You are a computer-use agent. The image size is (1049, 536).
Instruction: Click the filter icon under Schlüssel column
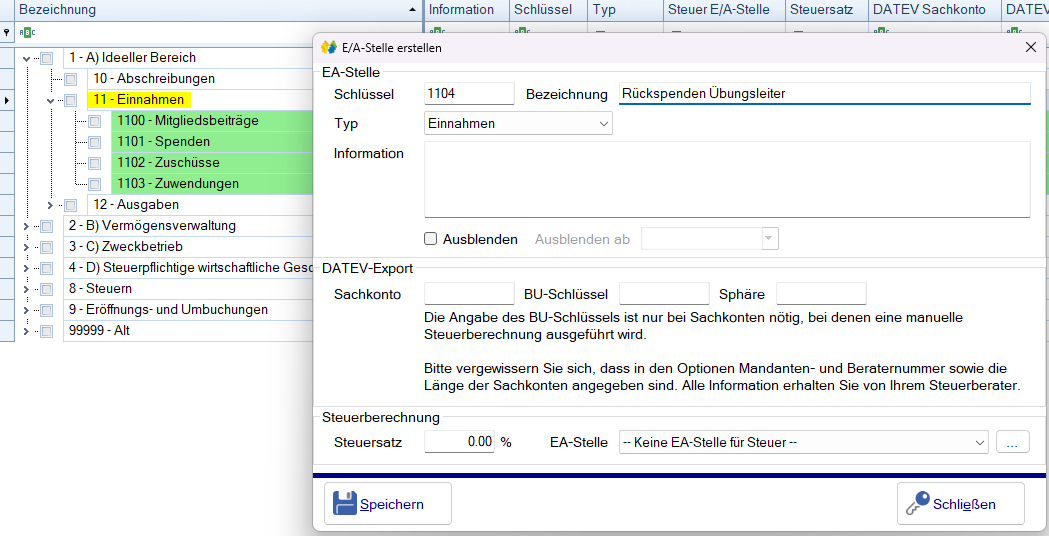pos(520,32)
